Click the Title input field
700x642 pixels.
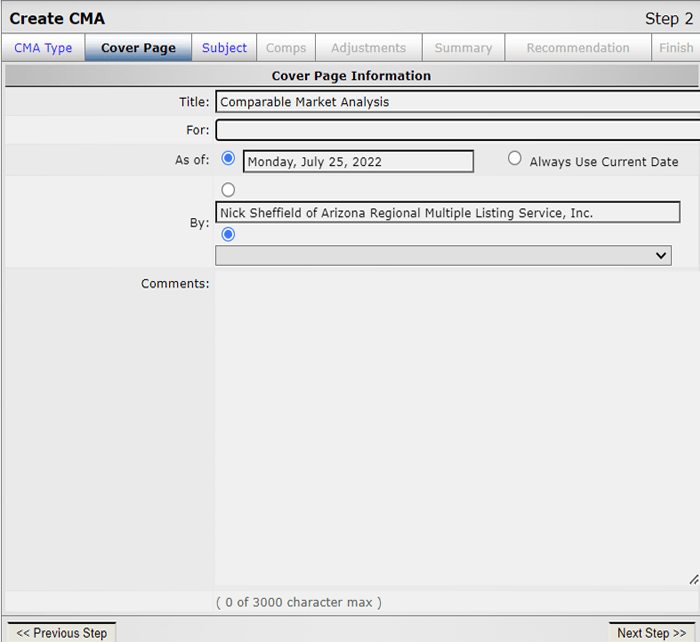click(458, 102)
